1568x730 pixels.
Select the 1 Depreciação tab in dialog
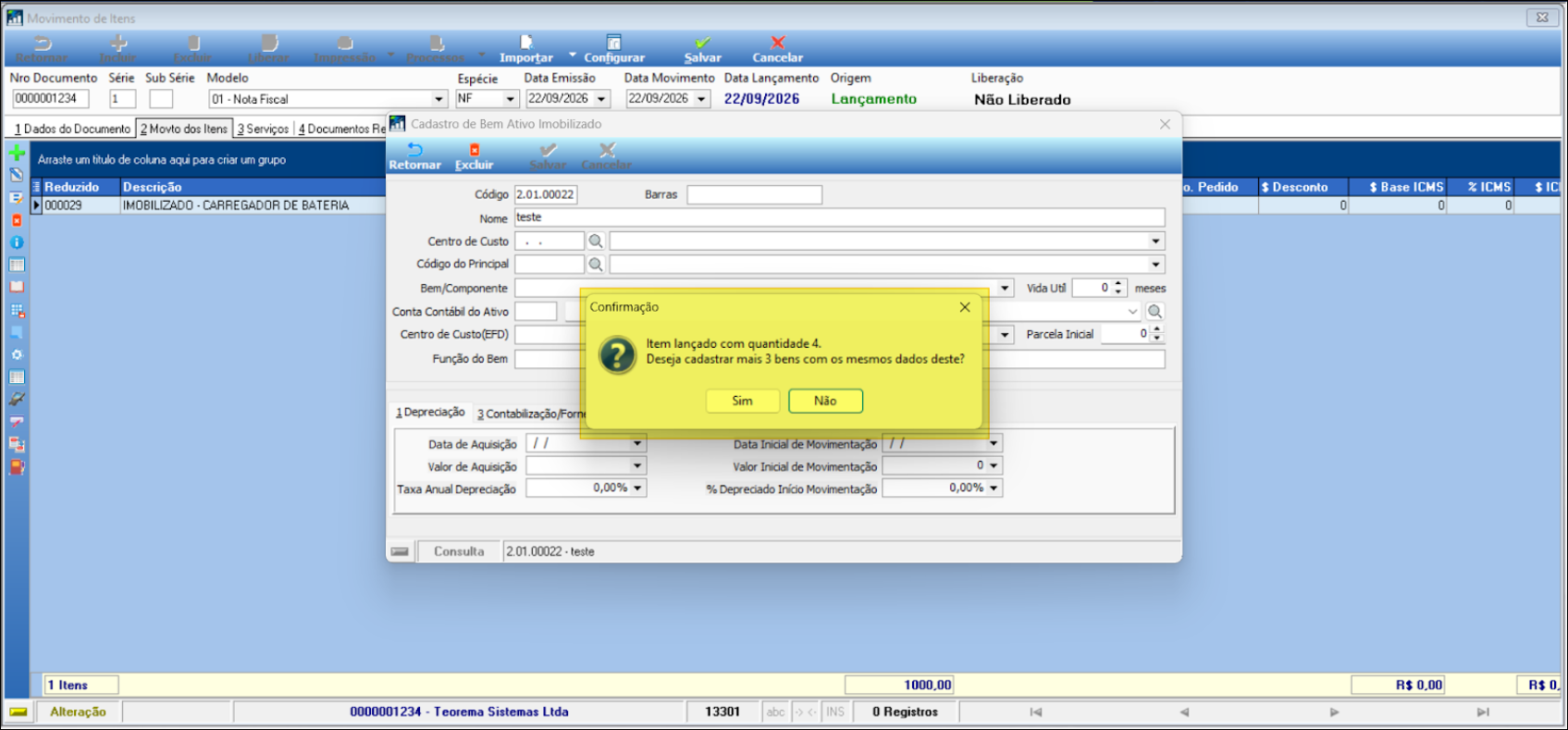431,413
